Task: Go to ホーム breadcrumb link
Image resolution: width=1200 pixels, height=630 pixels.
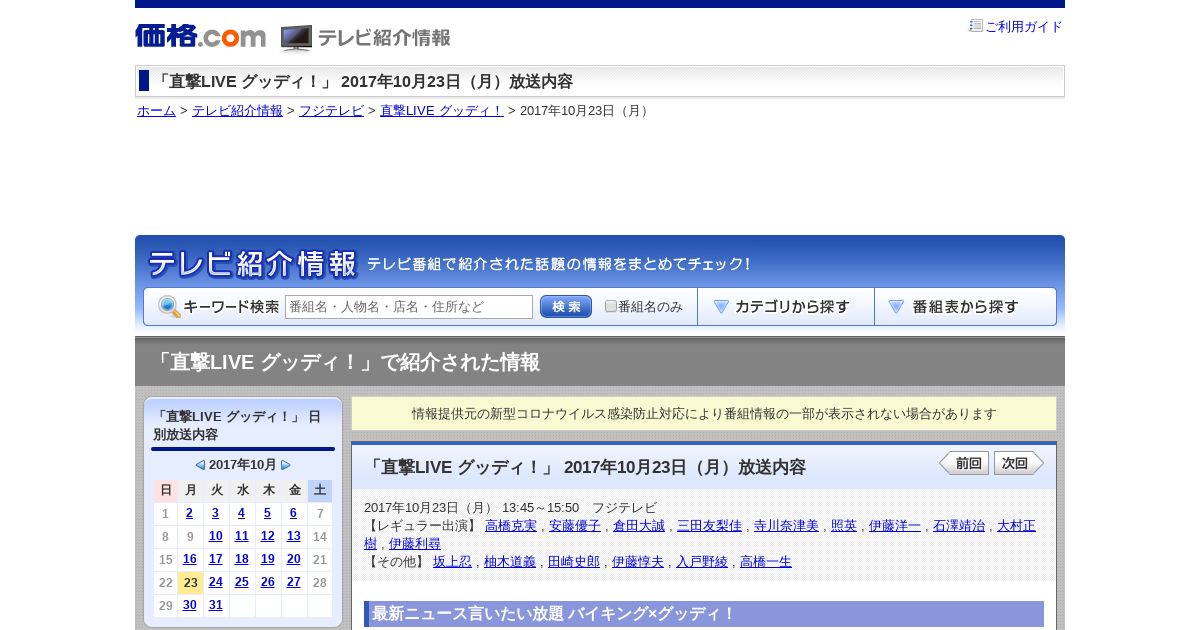Action: (156, 111)
